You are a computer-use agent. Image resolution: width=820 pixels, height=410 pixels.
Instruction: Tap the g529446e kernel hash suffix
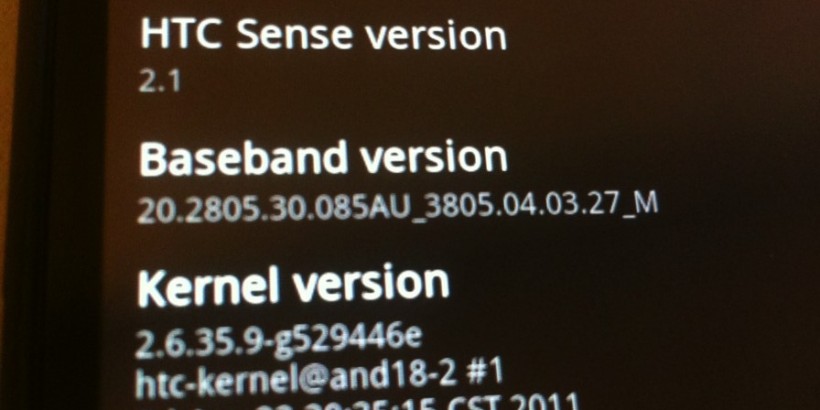tap(348, 340)
